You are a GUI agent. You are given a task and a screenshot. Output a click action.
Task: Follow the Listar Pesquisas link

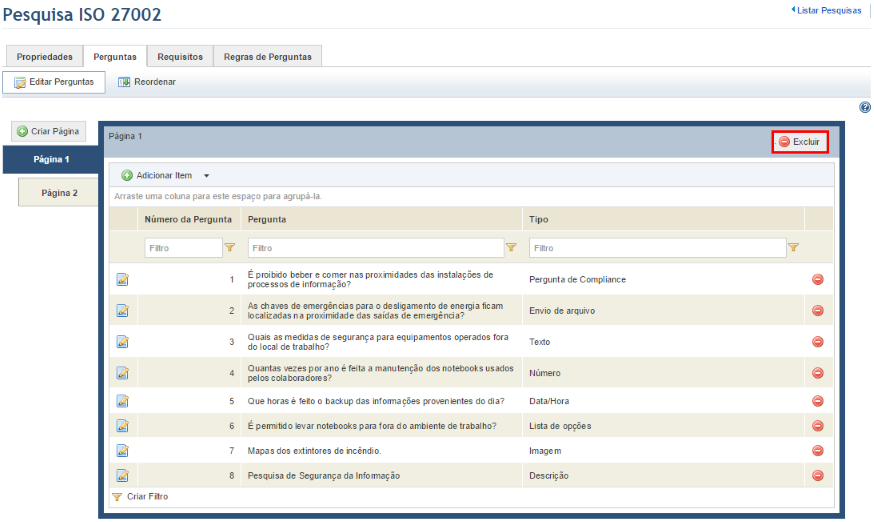pos(827,10)
